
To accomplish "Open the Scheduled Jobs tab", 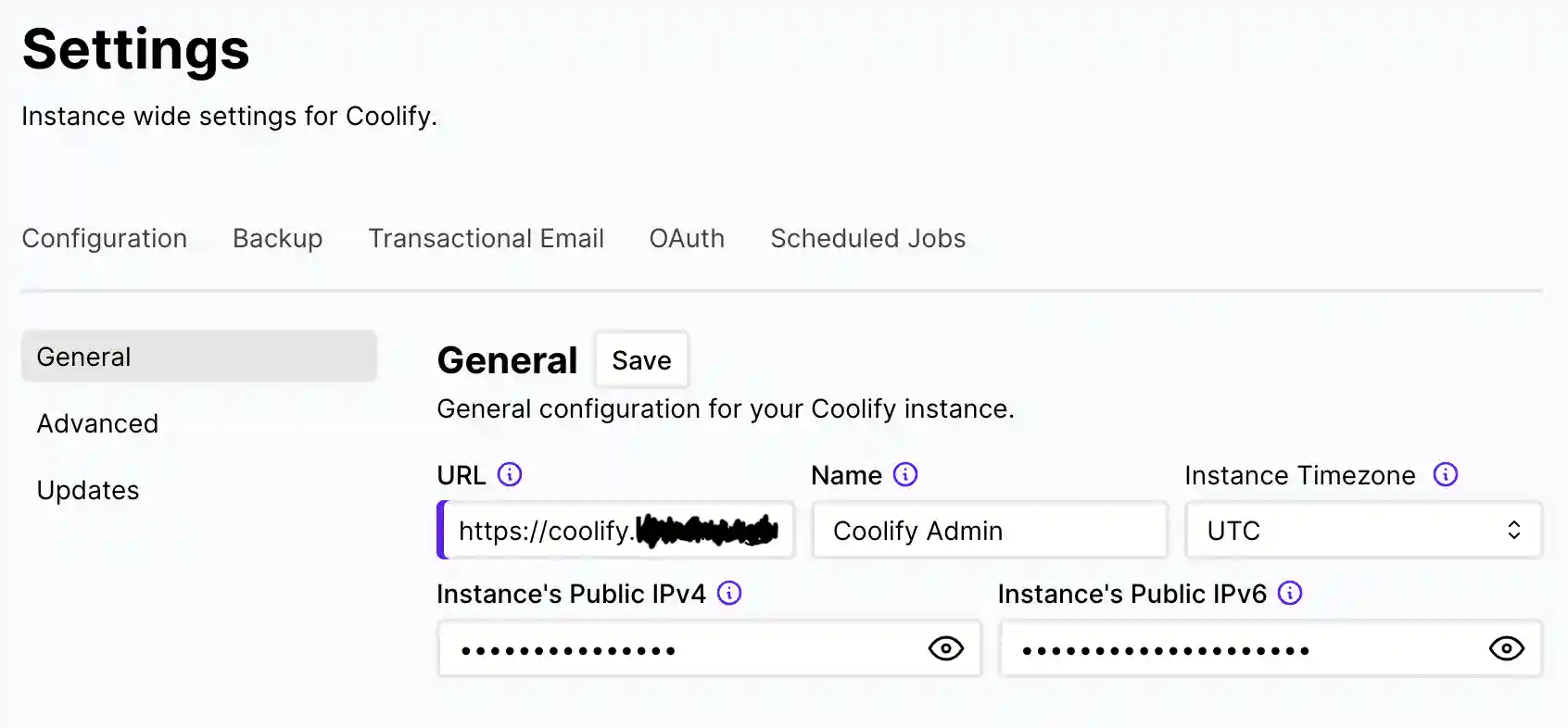I will pyautogui.click(x=867, y=238).
